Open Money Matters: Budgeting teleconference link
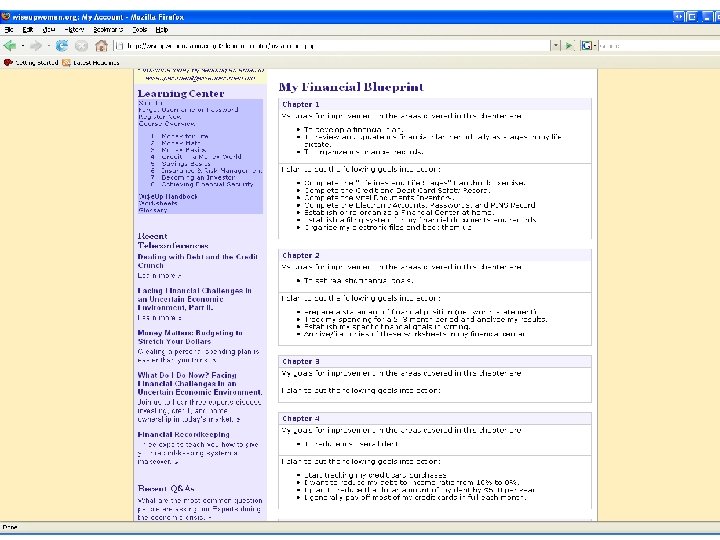This screenshot has width=720, height=540. [x=190, y=337]
